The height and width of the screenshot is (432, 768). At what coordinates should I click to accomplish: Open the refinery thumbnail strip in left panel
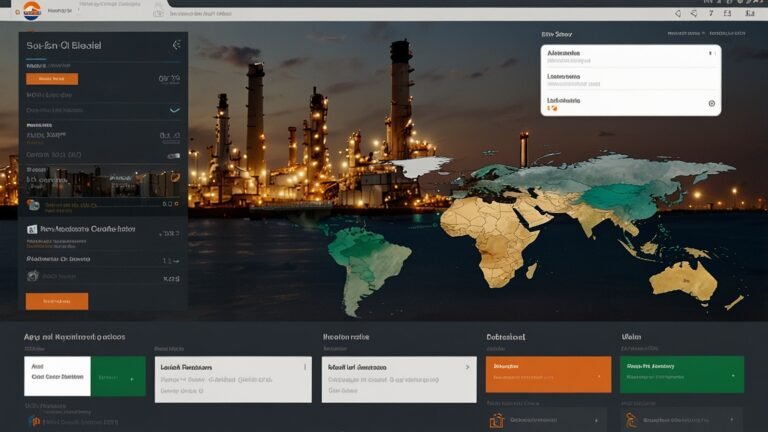pyautogui.click(x=103, y=181)
